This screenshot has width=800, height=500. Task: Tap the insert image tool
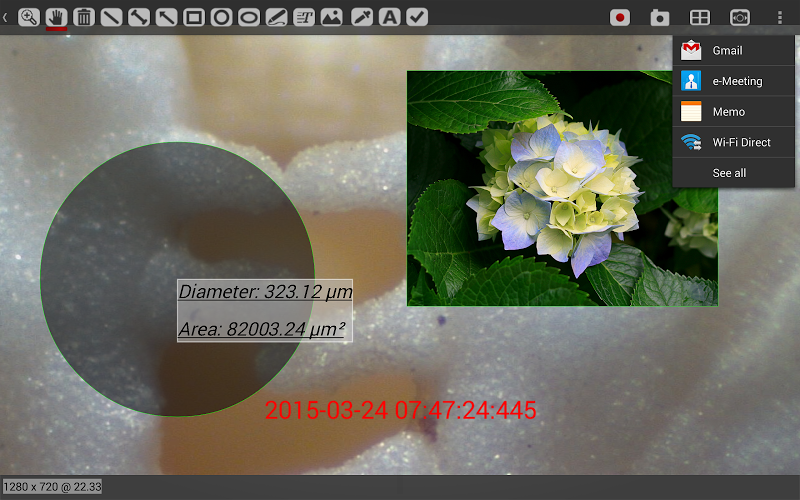click(332, 17)
